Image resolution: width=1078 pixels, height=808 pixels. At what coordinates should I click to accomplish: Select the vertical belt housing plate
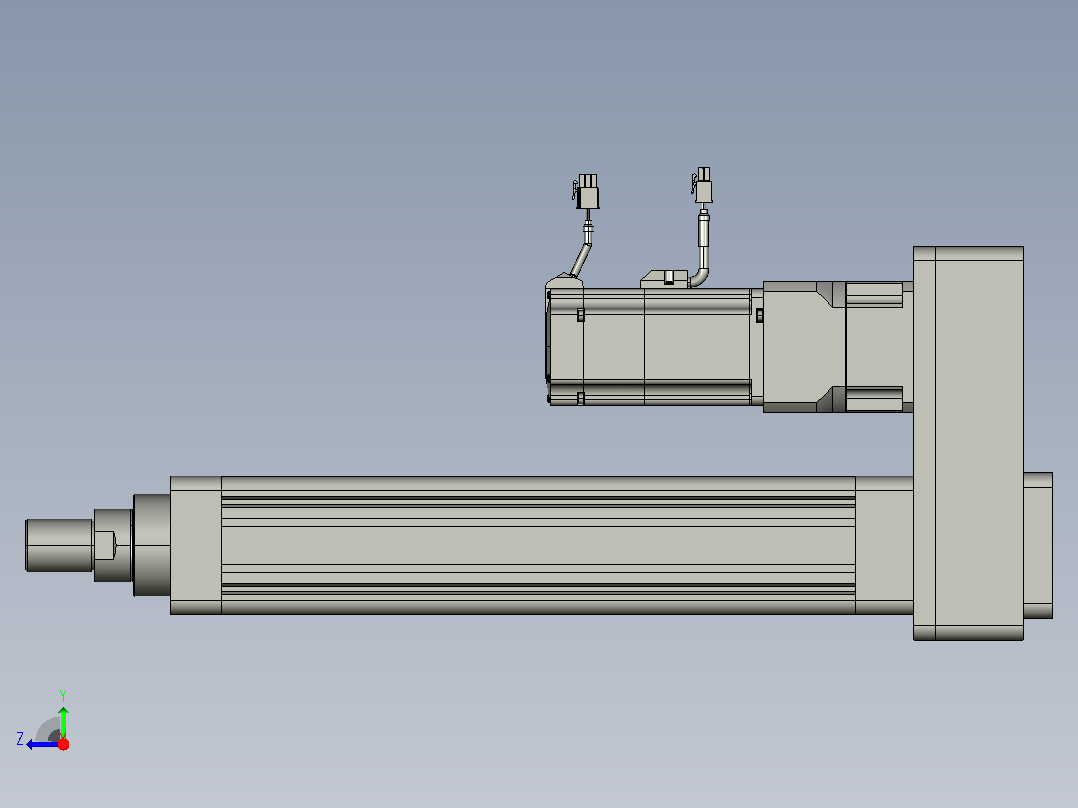[x=968, y=444]
